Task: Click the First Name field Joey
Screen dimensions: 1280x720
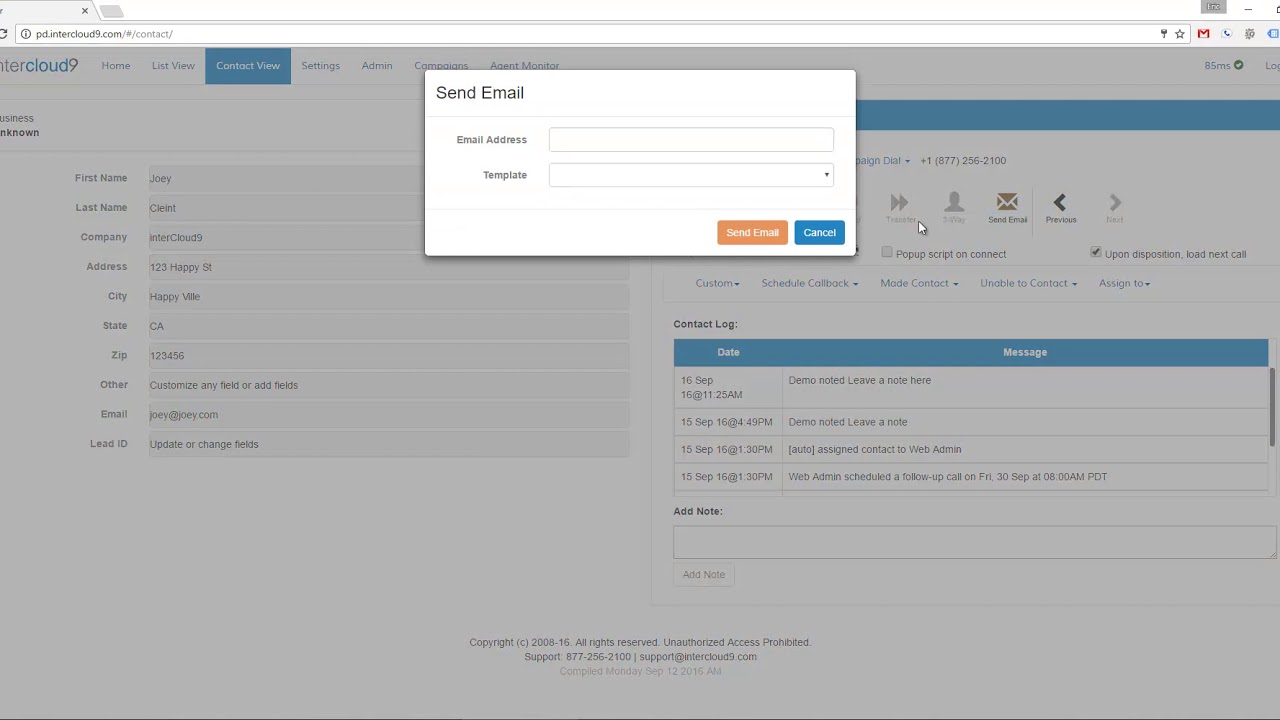Action: (x=389, y=178)
